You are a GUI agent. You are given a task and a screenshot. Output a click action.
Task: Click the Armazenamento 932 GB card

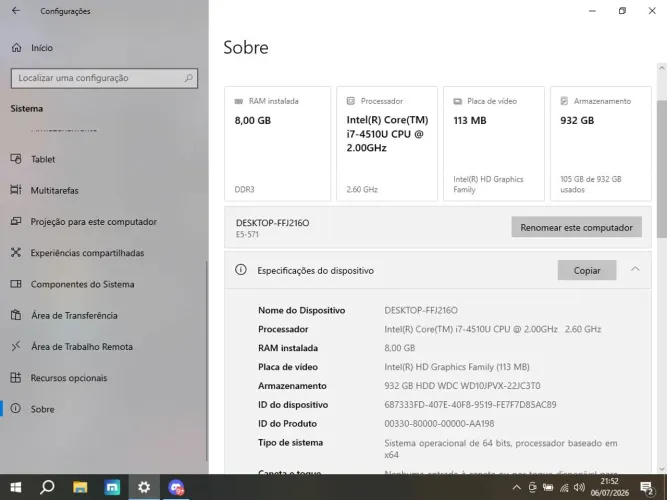601,143
